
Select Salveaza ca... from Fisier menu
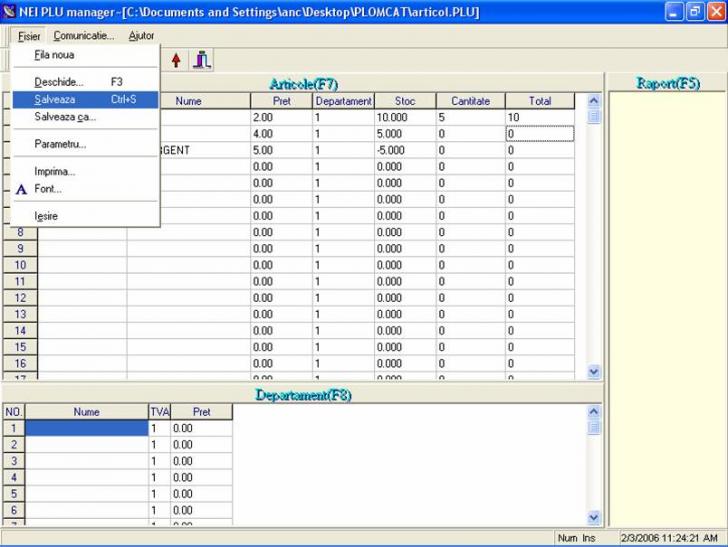(65, 117)
